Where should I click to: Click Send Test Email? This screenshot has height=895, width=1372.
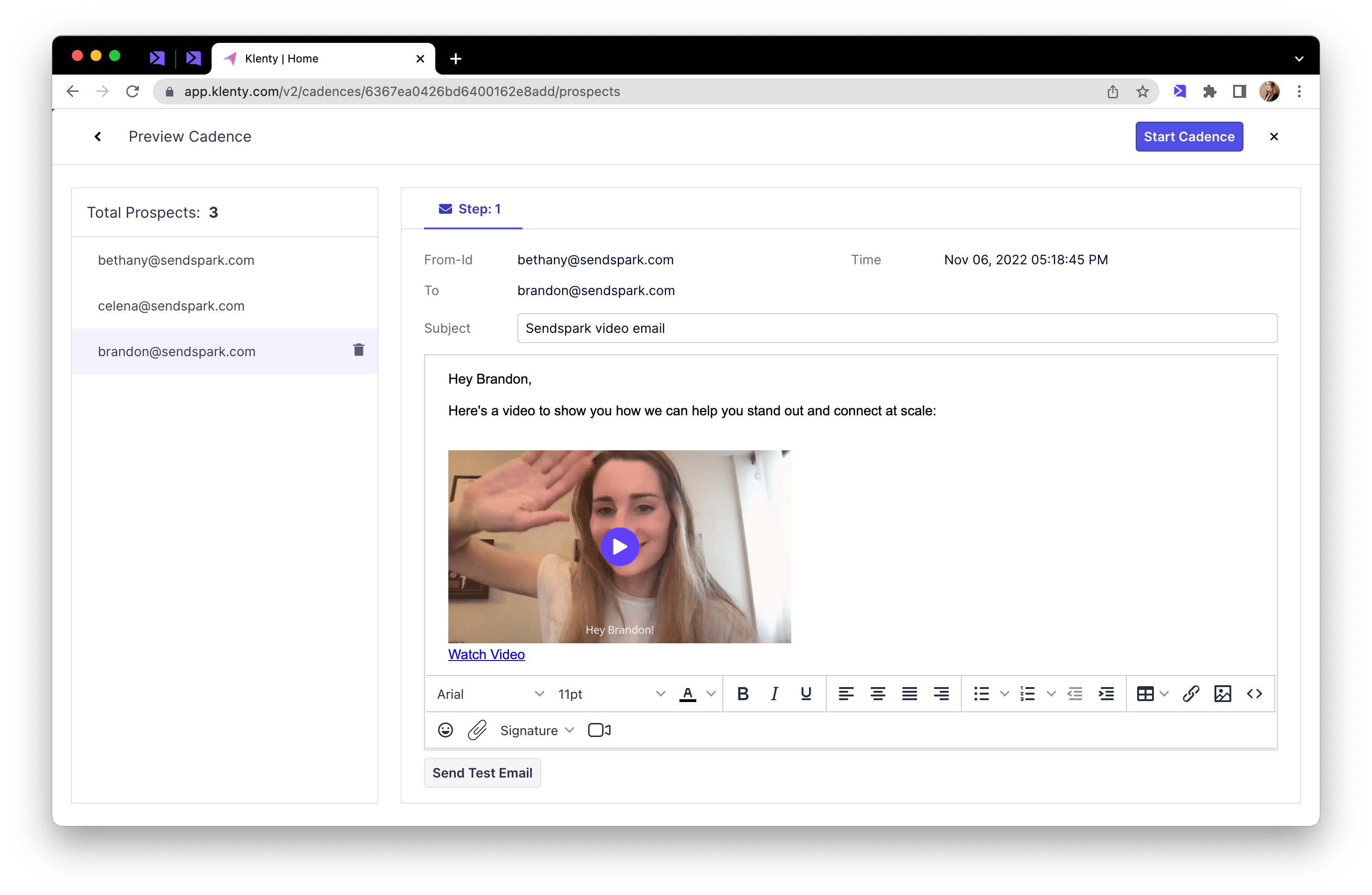[x=482, y=772]
